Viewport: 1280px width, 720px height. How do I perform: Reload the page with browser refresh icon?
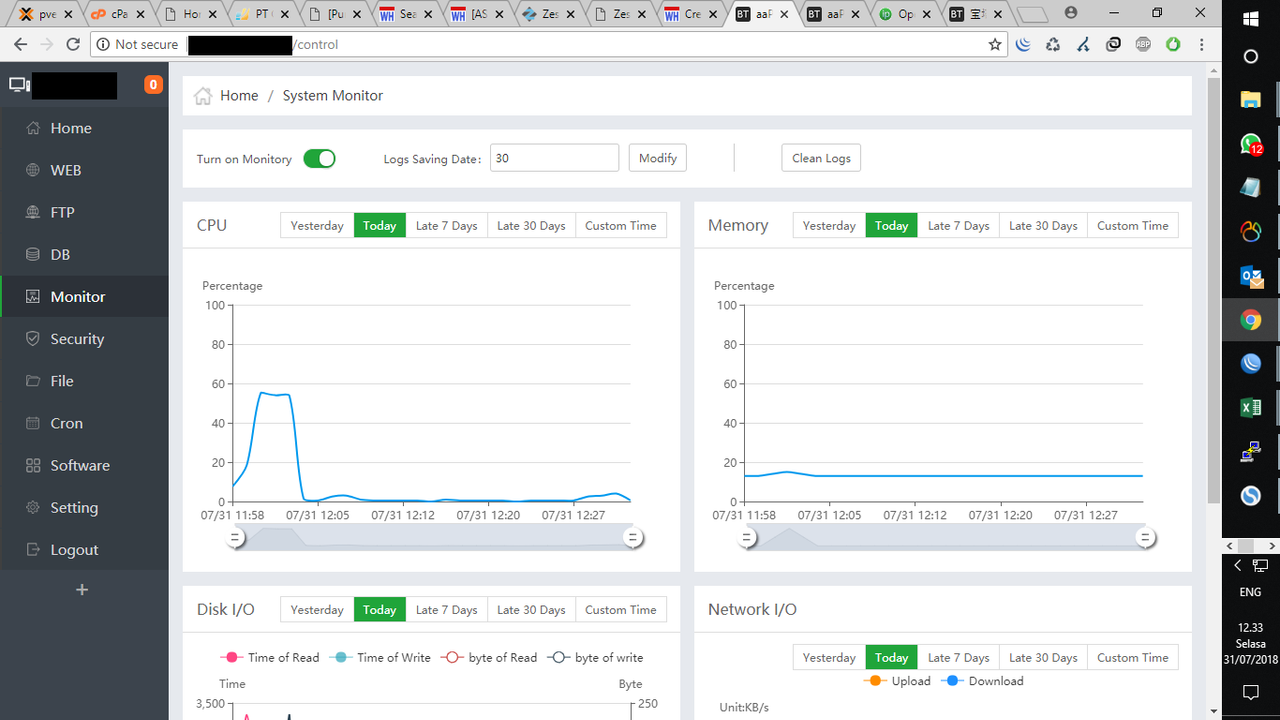pos(73,44)
